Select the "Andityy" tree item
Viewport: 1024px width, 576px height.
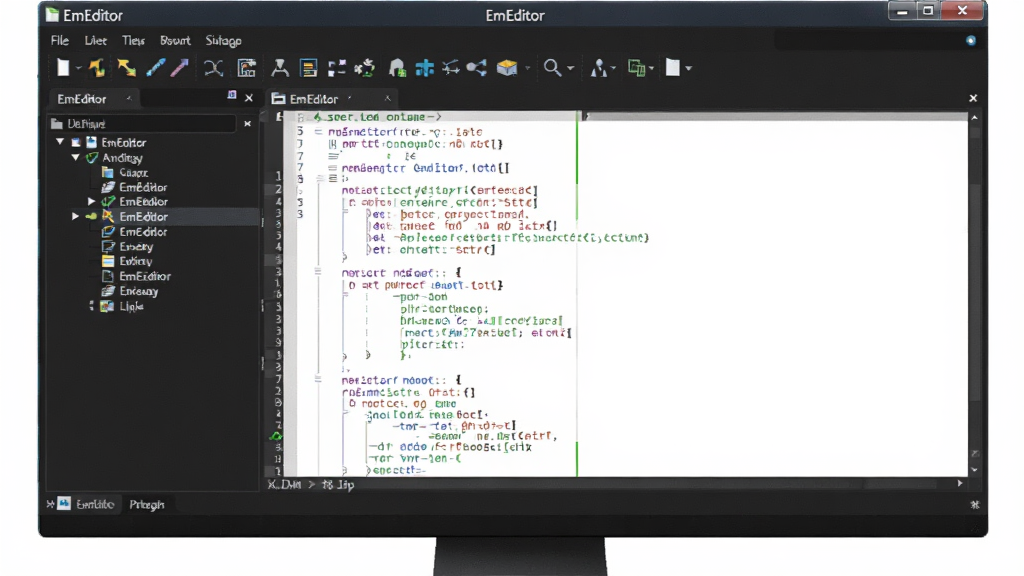(122, 158)
